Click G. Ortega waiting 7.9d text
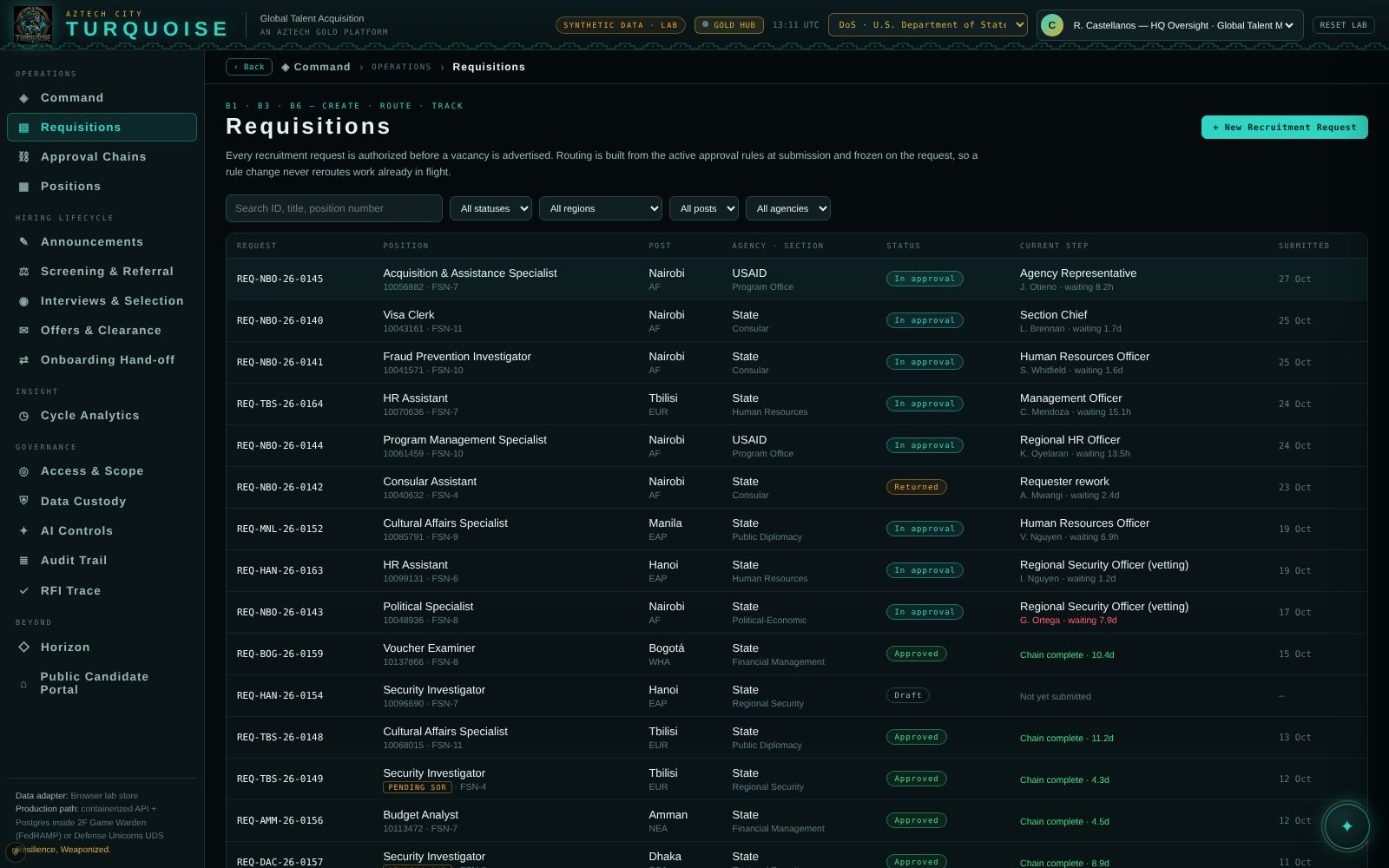This screenshot has width=1389, height=868. click(1068, 621)
